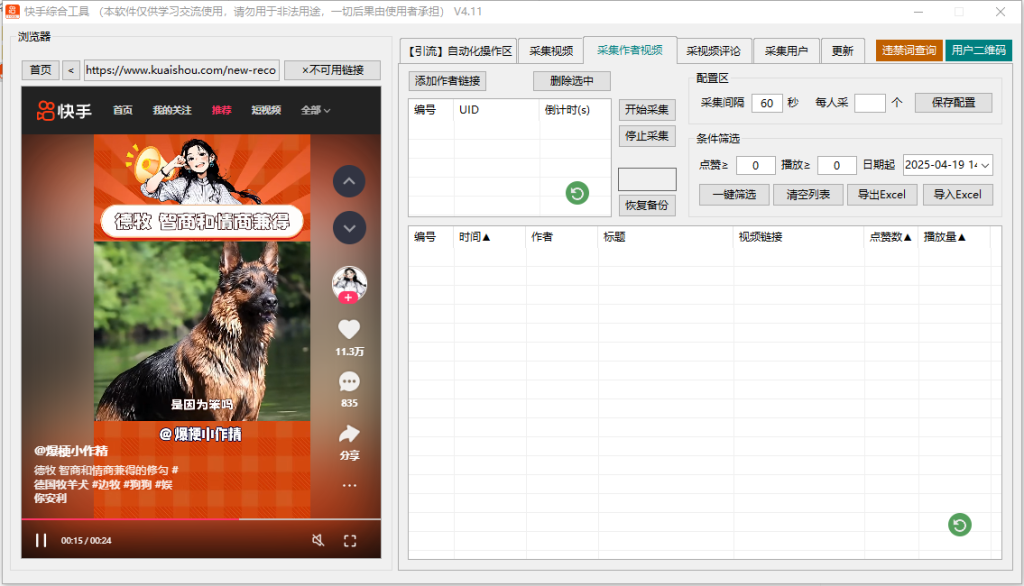The width and height of the screenshot is (1024, 586).
Task: Switch to the 采集视频 tab
Action: [551, 51]
